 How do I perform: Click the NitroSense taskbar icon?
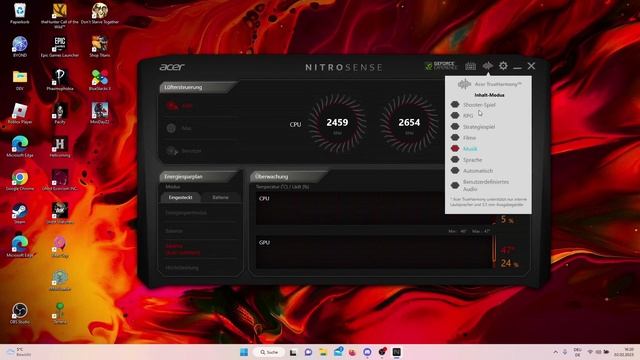tap(396, 352)
